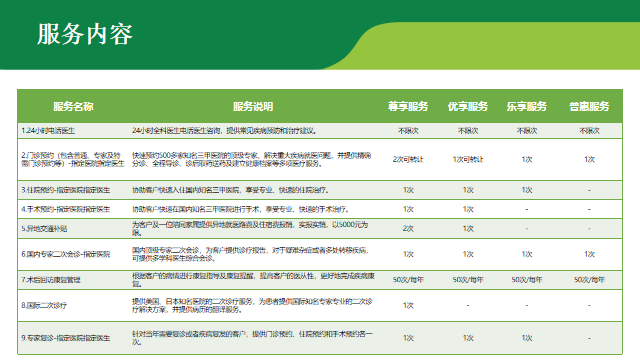The image size is (640, 360).
Task: Click the 普惠服务 column header
Action: [589, 107]
